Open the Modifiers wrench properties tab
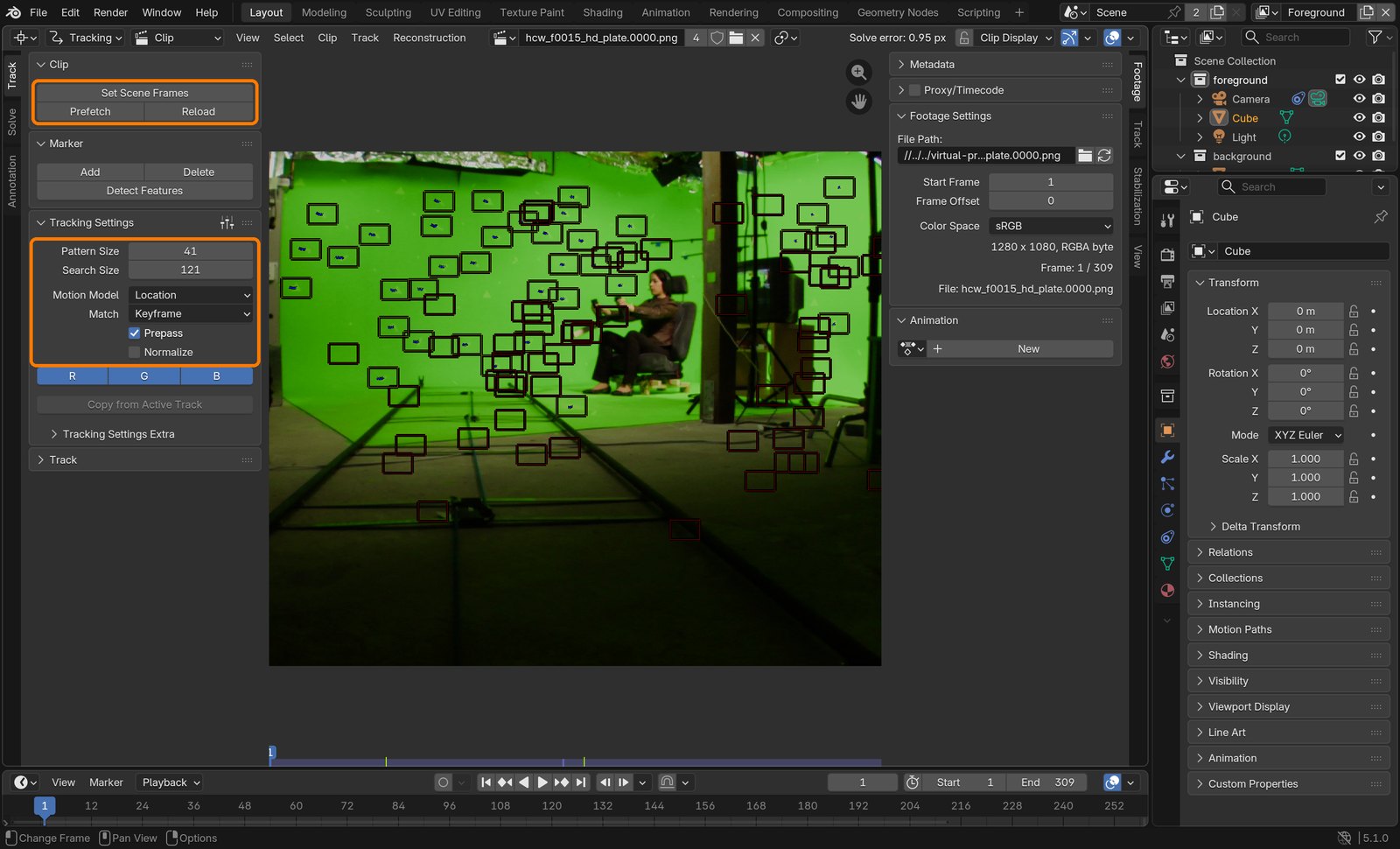 pos(1167,457)
